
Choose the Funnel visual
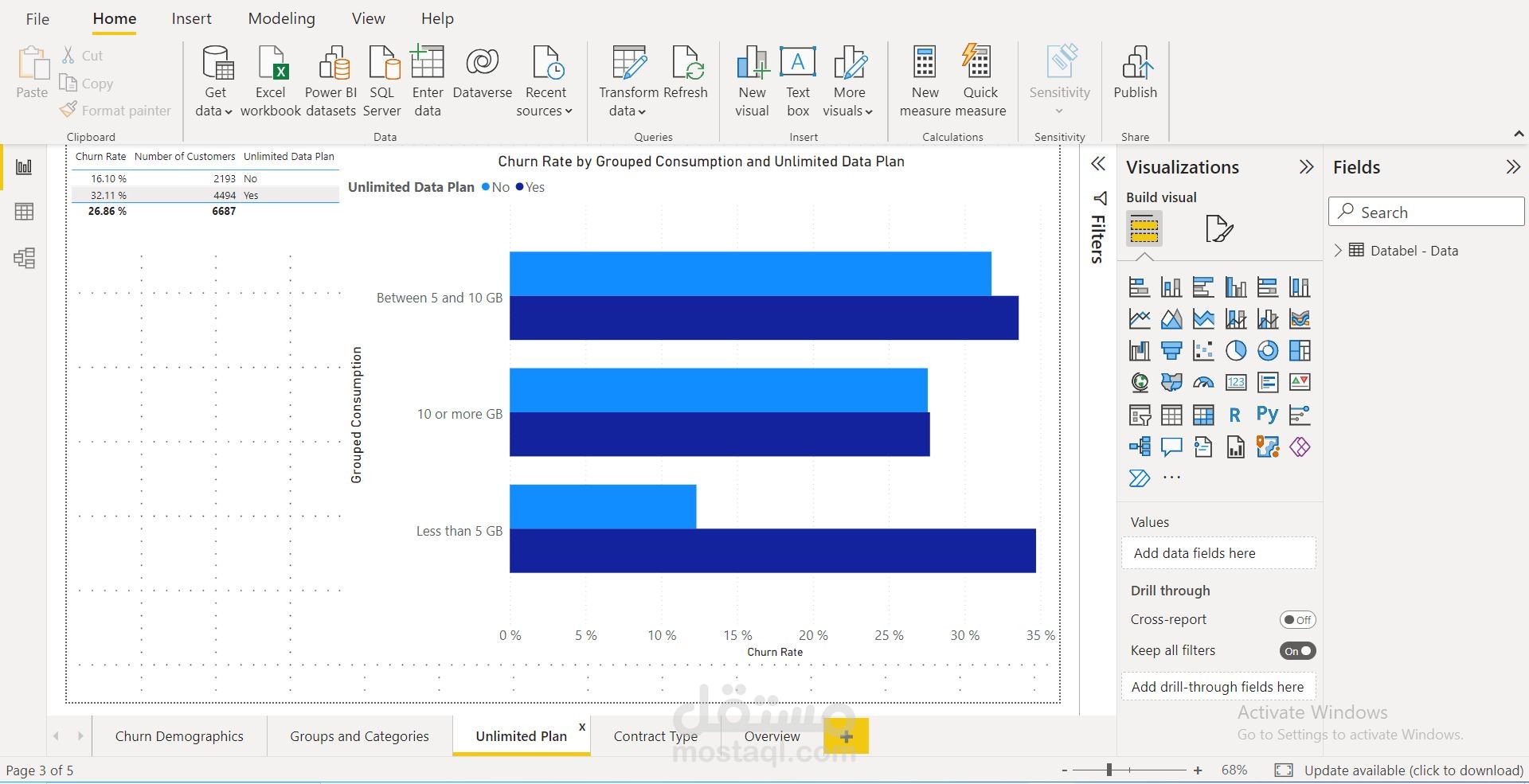[1171, 350]
